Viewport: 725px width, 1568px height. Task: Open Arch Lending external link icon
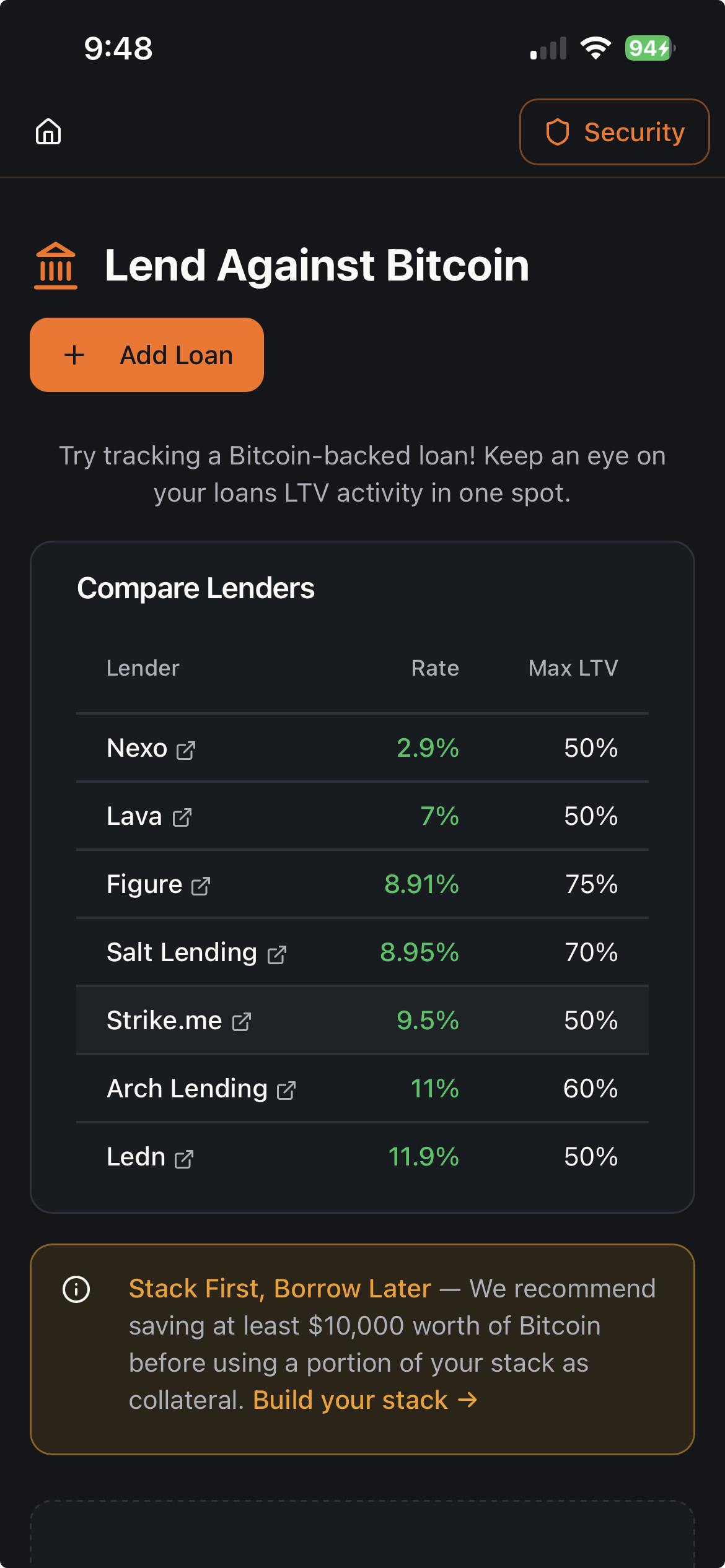[286, 1090]
